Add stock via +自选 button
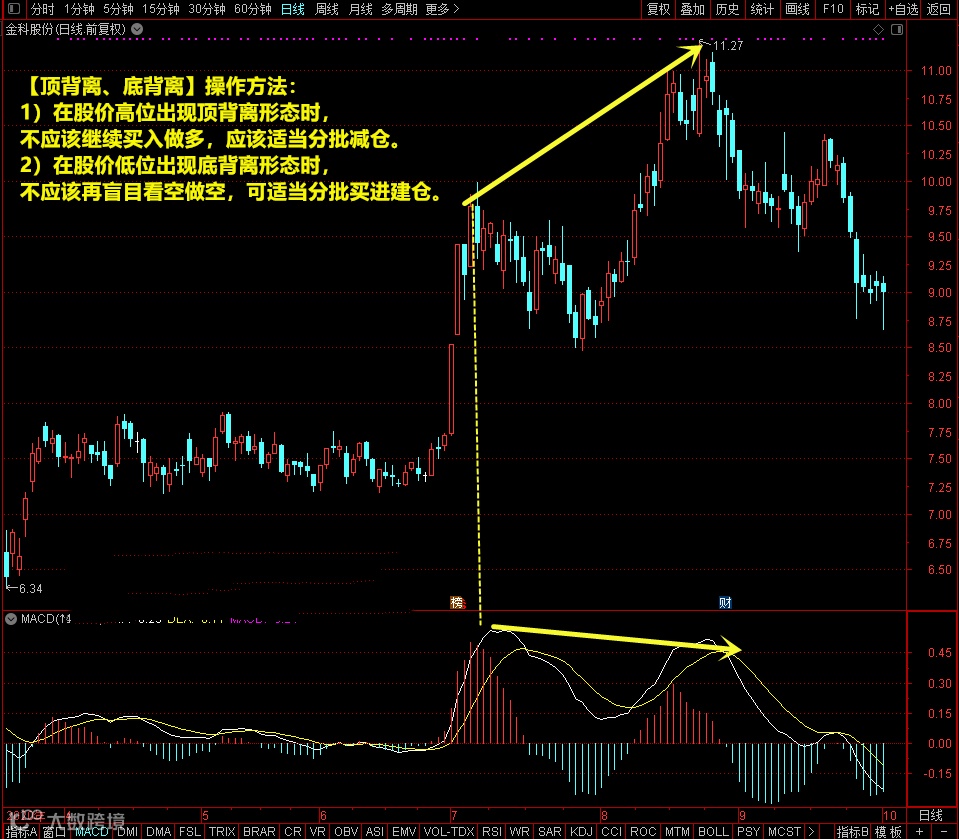Viewport: 959px width, 839px height. pos(903,9)
